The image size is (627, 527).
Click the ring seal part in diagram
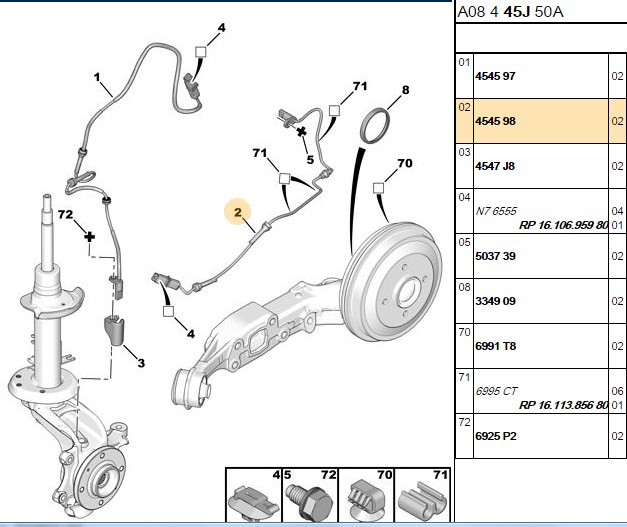tap(375, 125)
